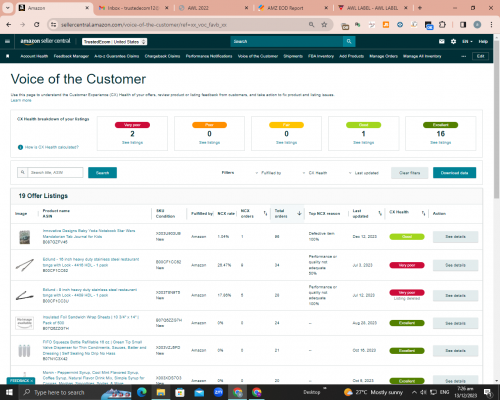Viewport: 500px width, 400px height.
Task: Open the Seller Central mail messages icon
Action: point(442,41)
